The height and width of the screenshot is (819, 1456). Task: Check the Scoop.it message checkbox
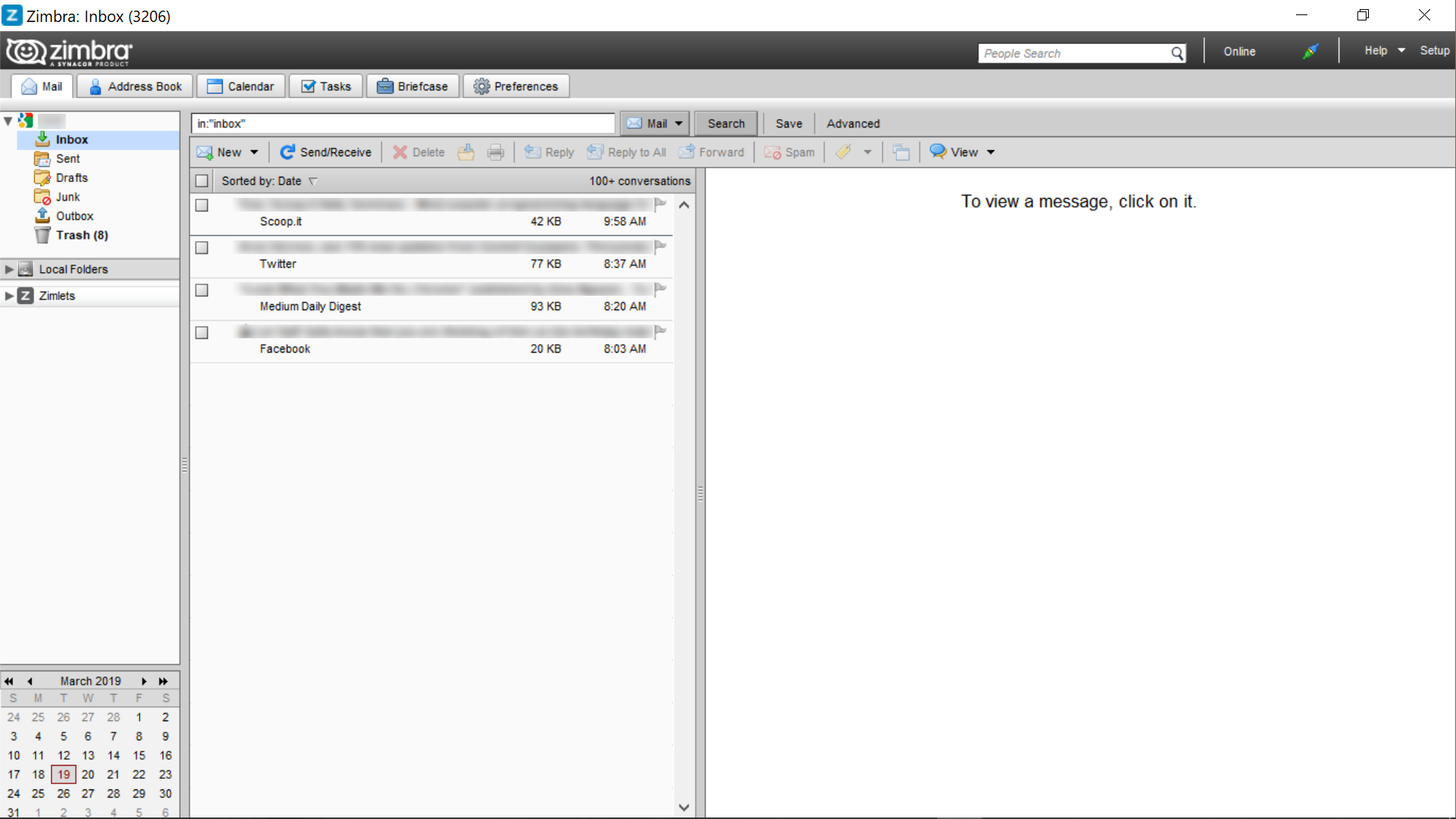[x=202, y=206]
